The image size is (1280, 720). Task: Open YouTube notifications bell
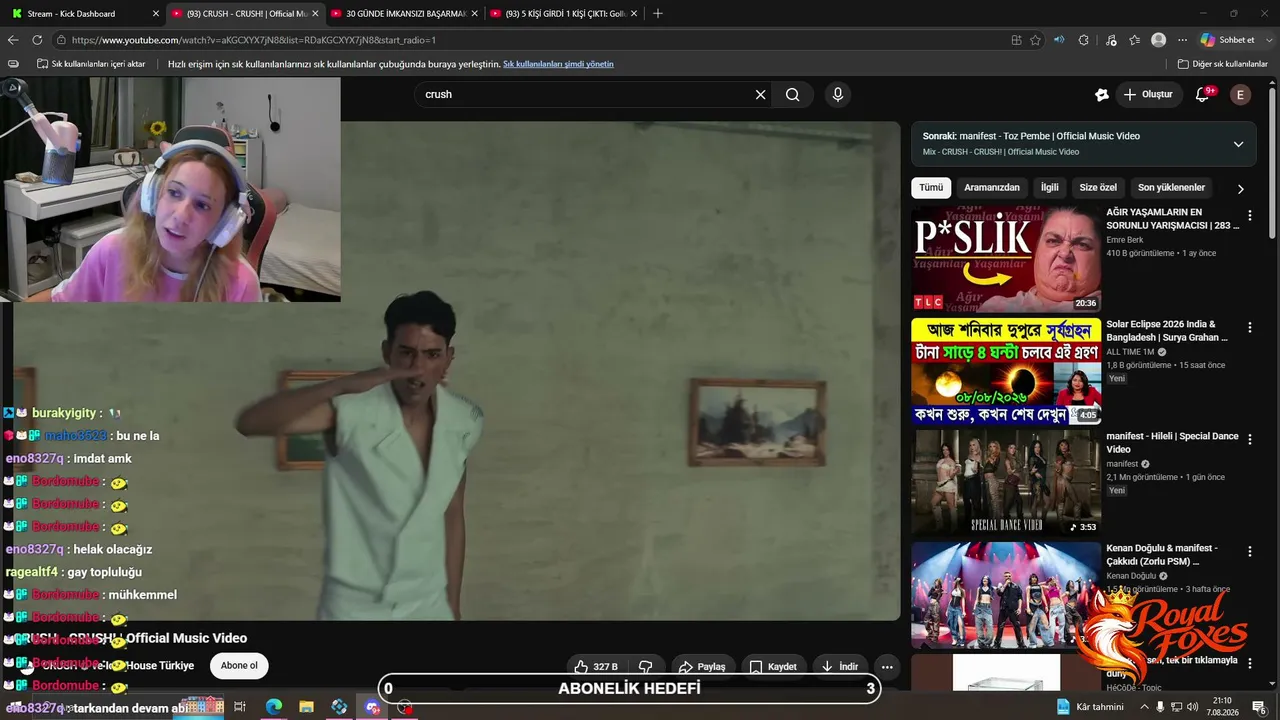coord(1203,94)
